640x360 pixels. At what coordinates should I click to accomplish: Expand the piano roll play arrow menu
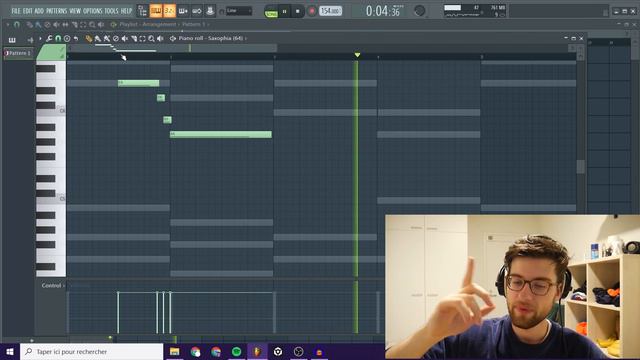click(40, 38)
